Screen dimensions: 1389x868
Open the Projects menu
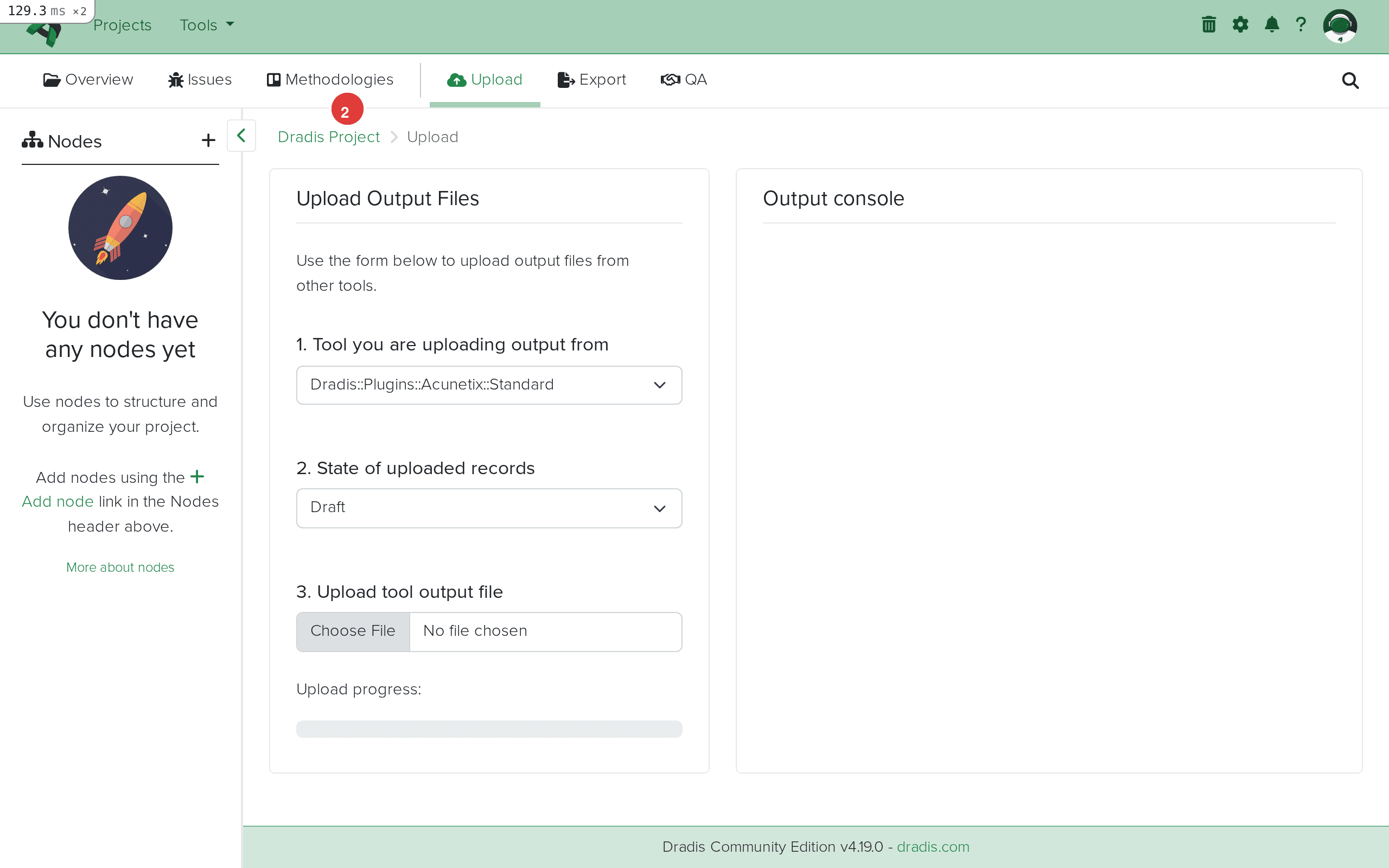coord(122,25)
